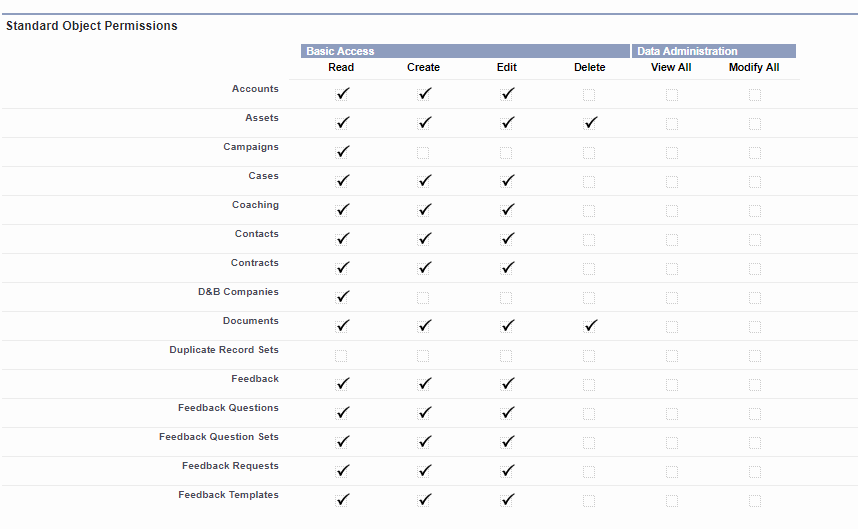The height and width of the screenshot is (529, 858).
Task: Enable Edit for D&B Companies
Action: pos(506,298)
